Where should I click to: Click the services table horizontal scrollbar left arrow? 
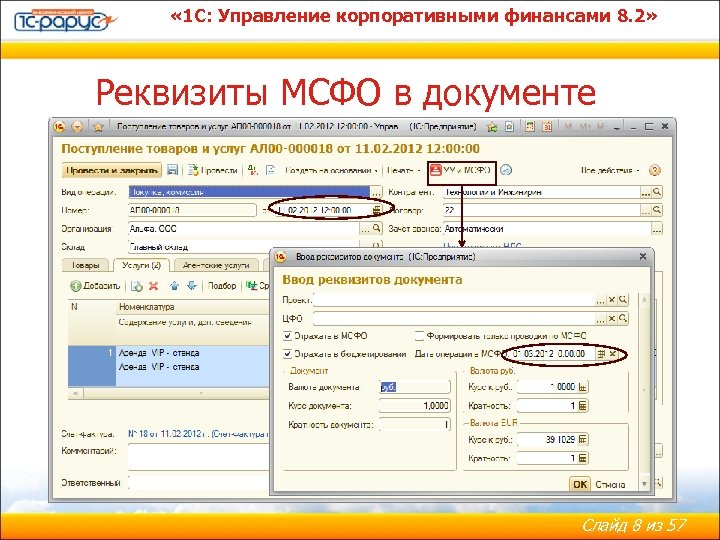click(x=76, y=394)
